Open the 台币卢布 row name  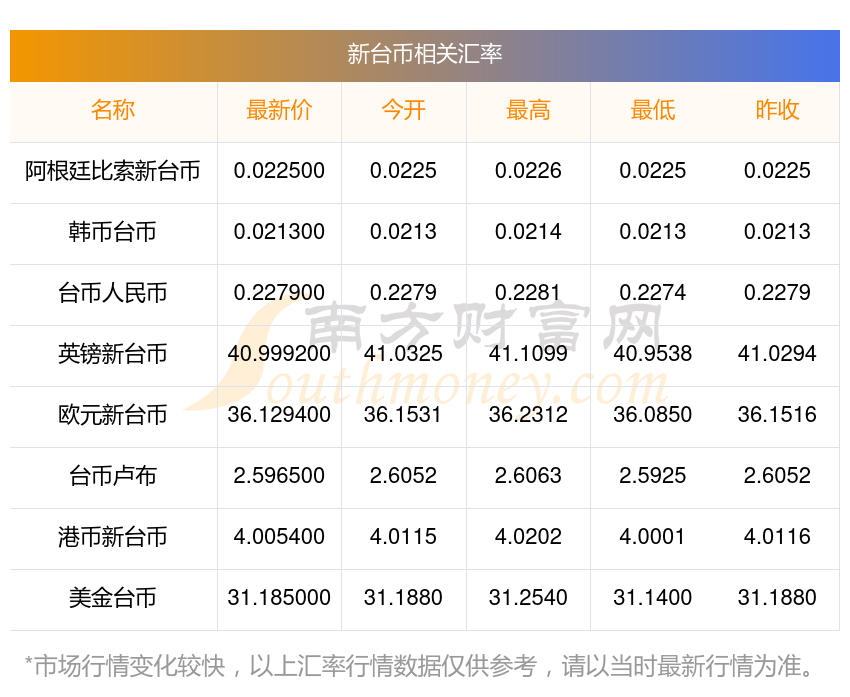[x=113, y=476]
